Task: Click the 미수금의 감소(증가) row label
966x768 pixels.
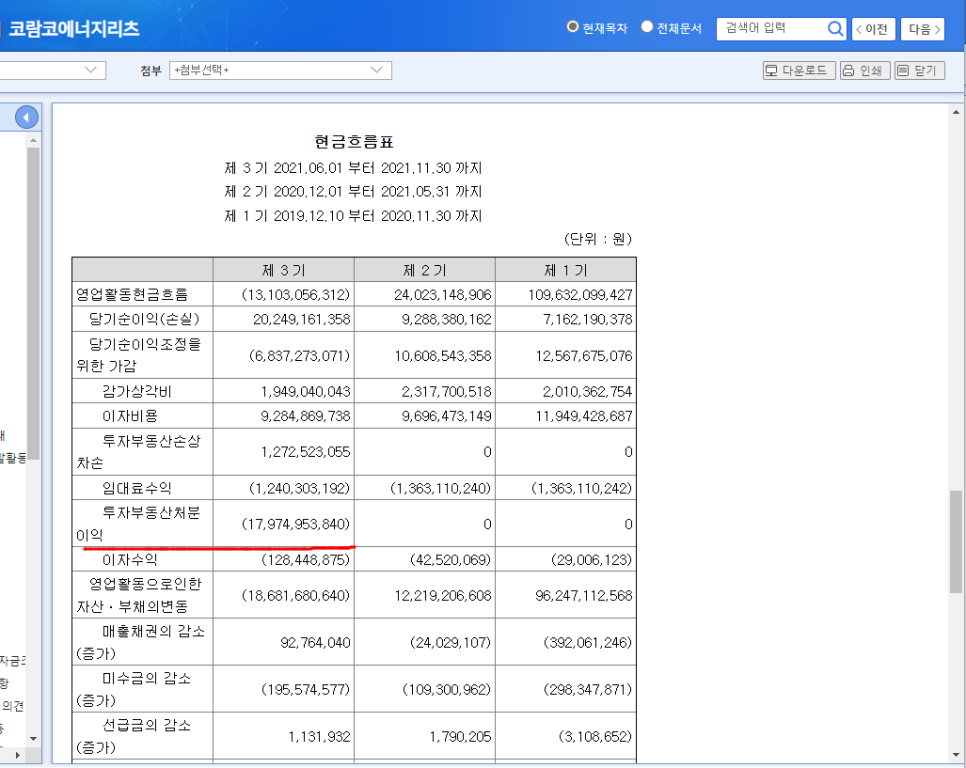Action: pyautogui.click(x=134, y=689)
